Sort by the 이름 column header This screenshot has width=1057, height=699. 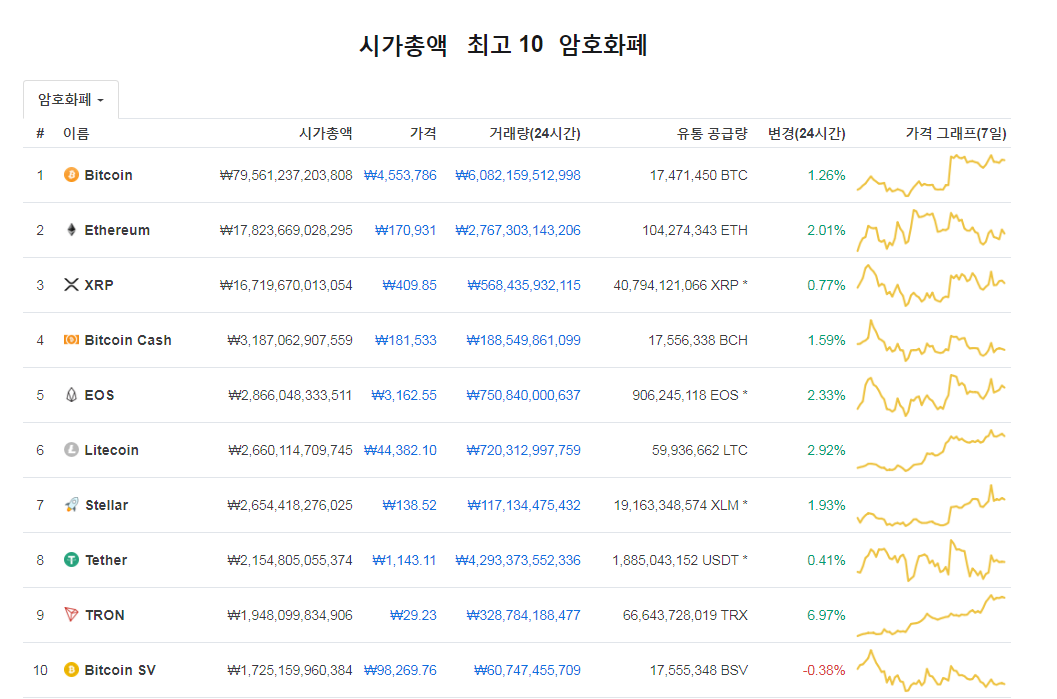coord(76,133)
